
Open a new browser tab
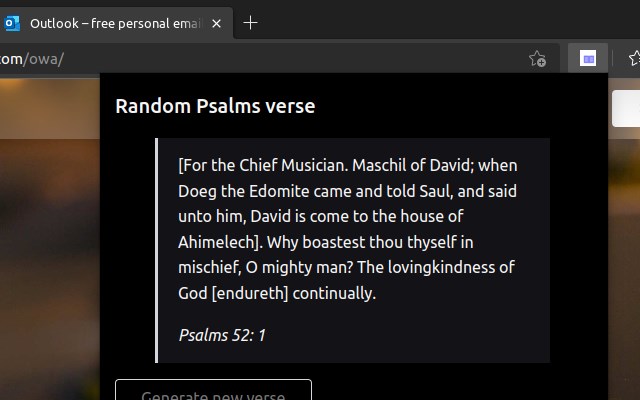(250, 23)
